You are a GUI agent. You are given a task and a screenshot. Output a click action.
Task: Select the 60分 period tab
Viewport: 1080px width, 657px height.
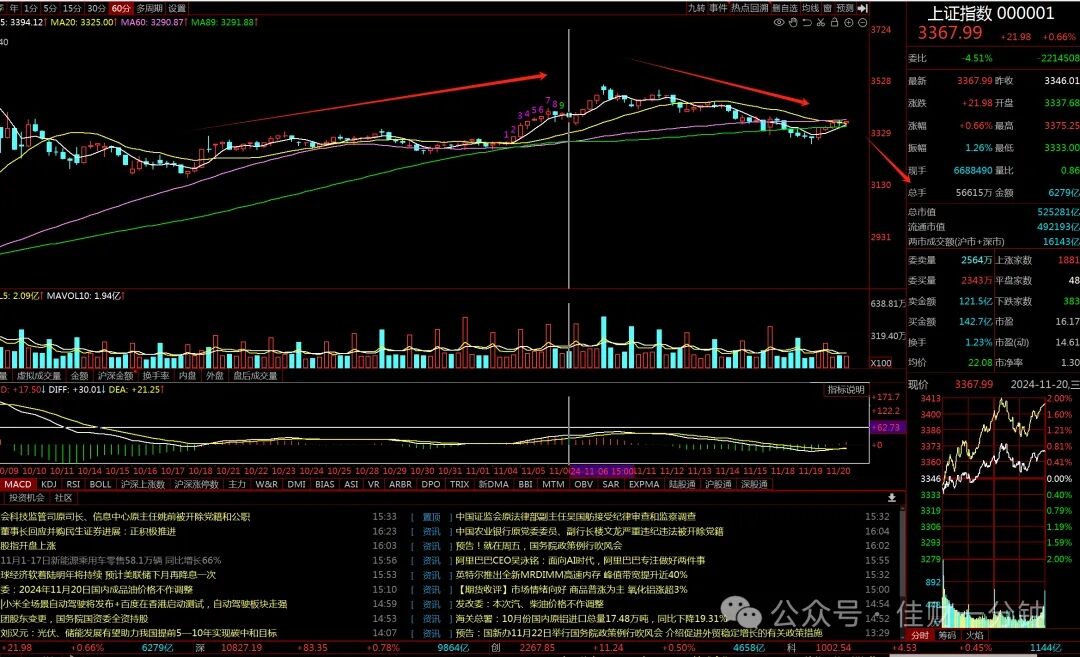121,8
